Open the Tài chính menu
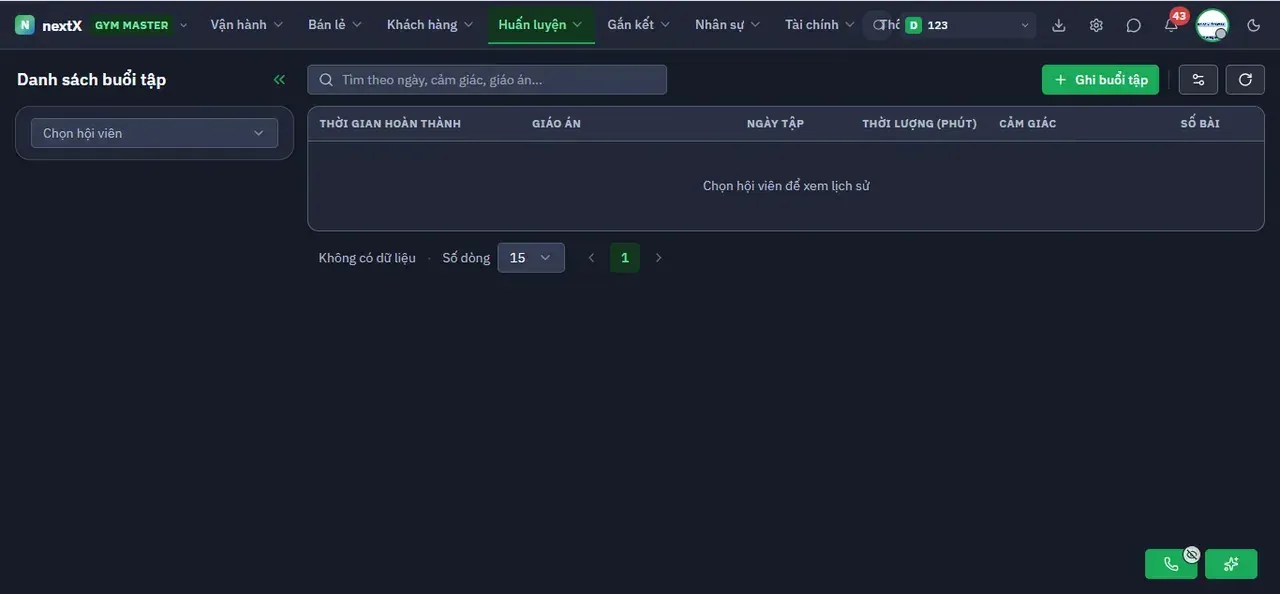Image resolution: width=1280 pixels, height=594 pixels. pos(820,25)
